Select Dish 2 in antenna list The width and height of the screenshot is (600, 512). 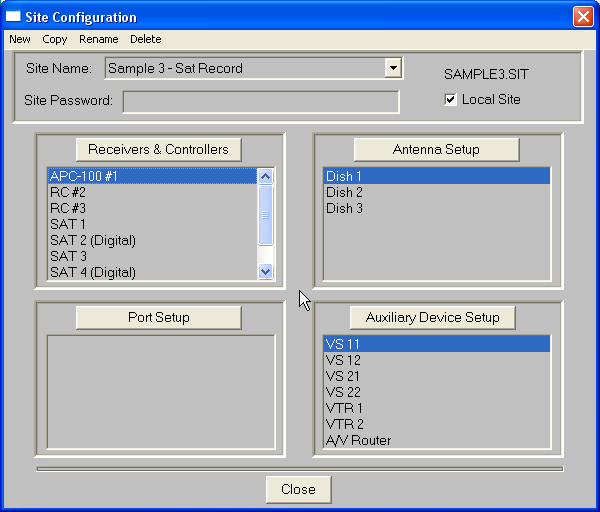[x=344, y=192]
